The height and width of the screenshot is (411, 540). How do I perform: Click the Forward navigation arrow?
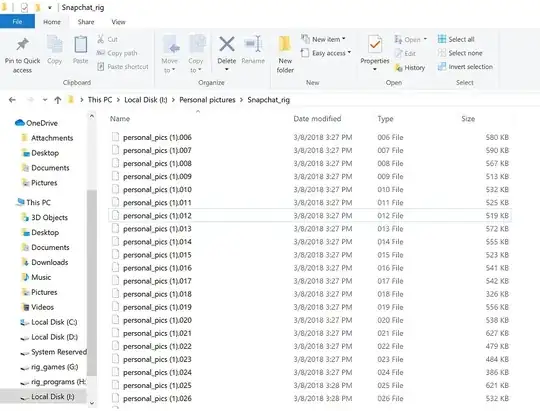coord(30,100)
